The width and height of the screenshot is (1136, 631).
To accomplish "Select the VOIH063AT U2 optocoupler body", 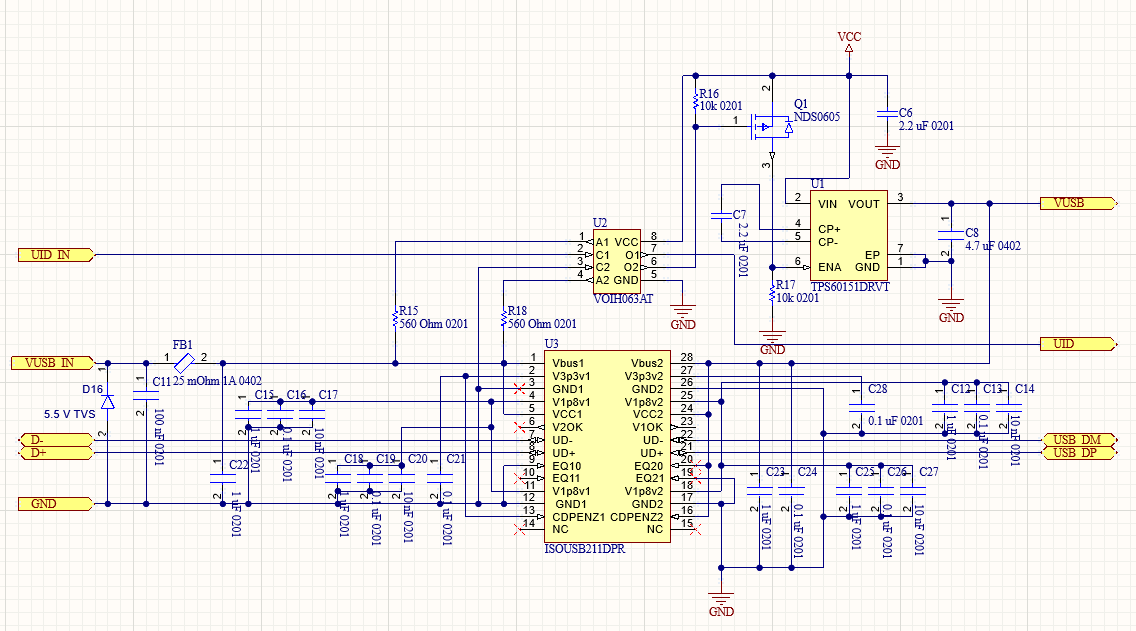I will (x=617, y=261).
